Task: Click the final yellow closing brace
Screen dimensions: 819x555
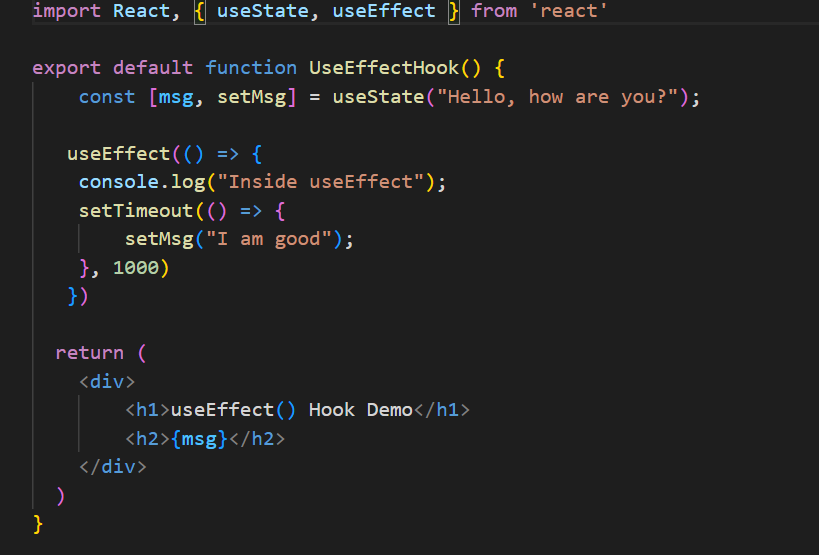Action: click(x=38, y=524)
